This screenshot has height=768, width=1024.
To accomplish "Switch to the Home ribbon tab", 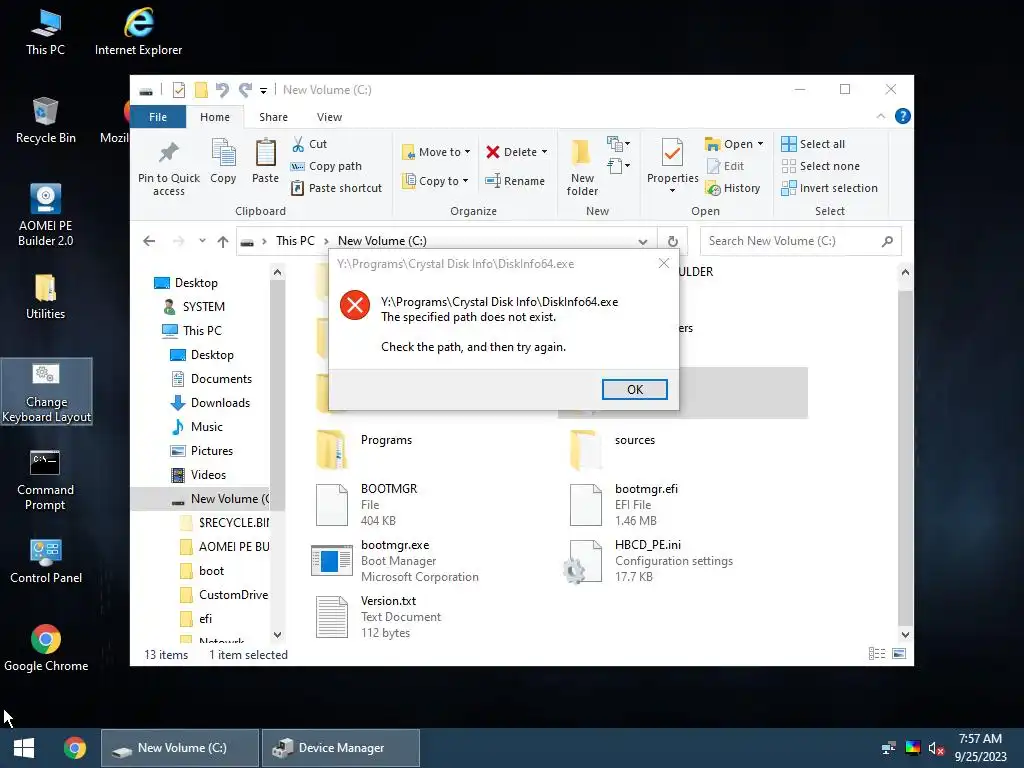I will (x=215, y=117).
